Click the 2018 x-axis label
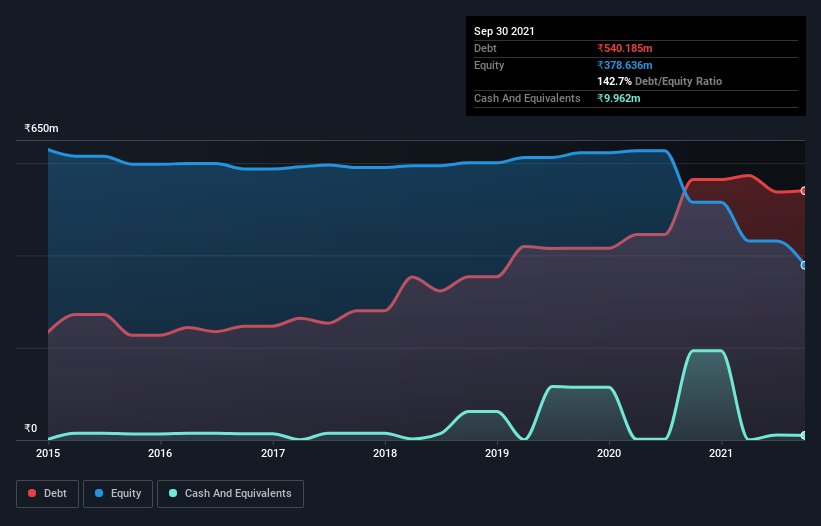This screenshot has width=821, height=526. pos(385,453)
